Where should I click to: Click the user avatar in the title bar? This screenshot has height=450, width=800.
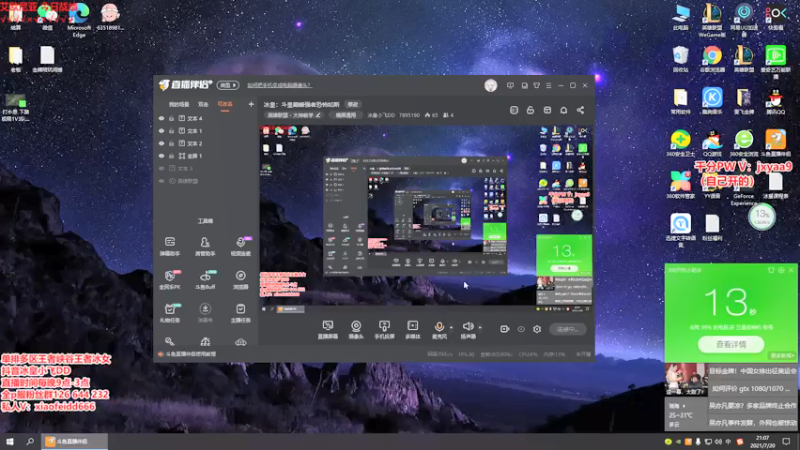click(491, 85)
